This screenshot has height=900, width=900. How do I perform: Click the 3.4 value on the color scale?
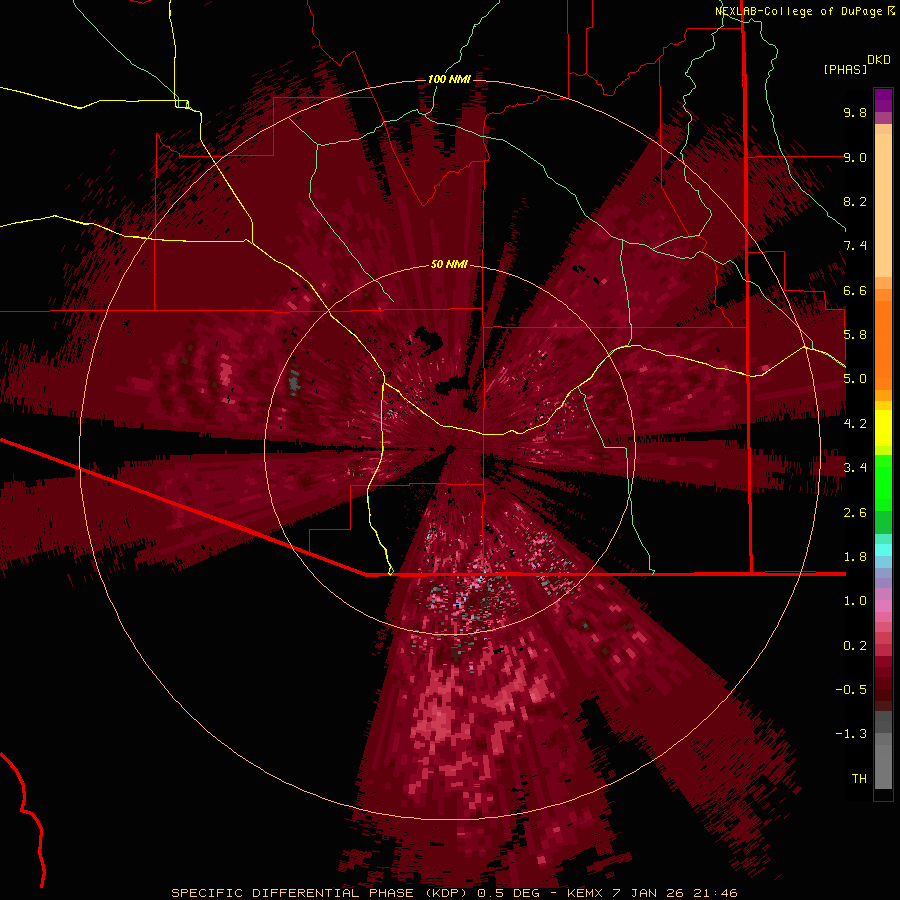[x=855, y=468]
